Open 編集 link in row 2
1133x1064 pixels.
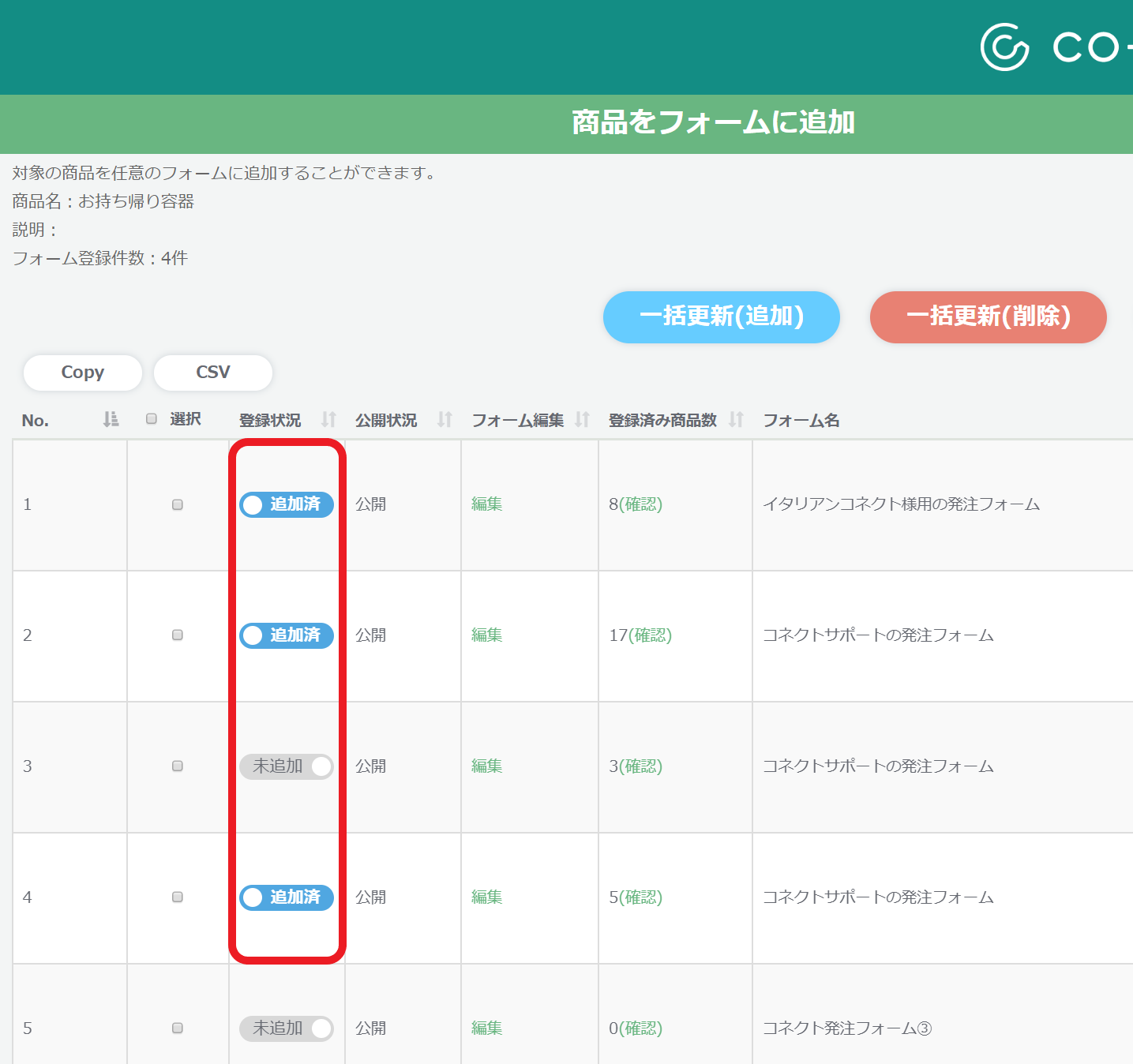(x=487, y=635)
